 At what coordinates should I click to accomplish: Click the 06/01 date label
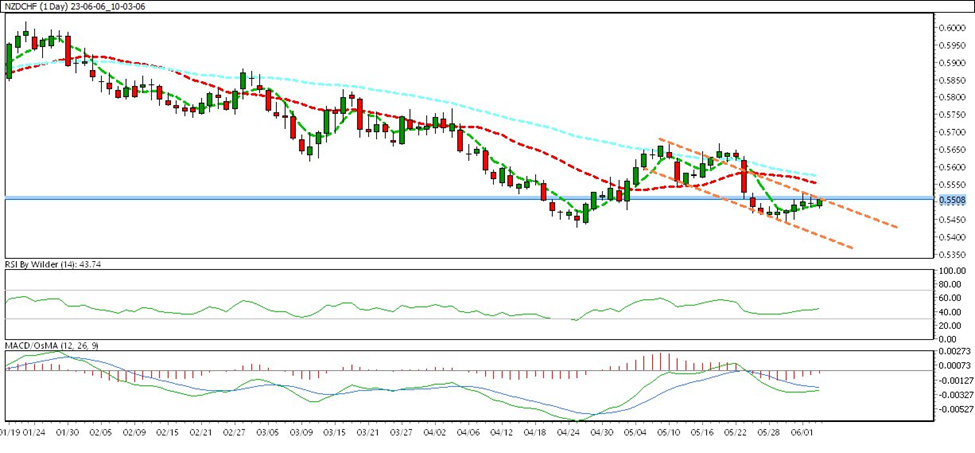803,430
